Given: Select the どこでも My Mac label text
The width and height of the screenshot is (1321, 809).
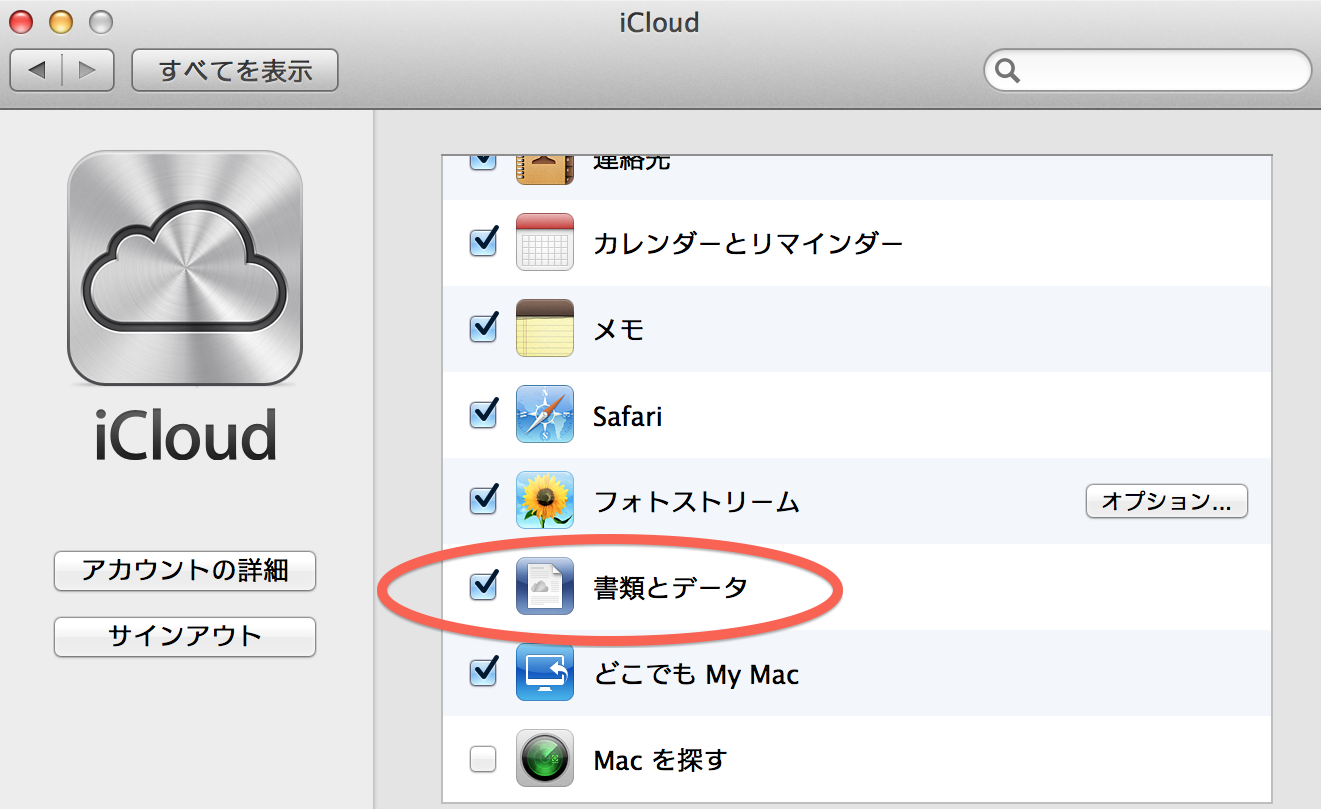Looking at the screenshot, I should [696, 674].
